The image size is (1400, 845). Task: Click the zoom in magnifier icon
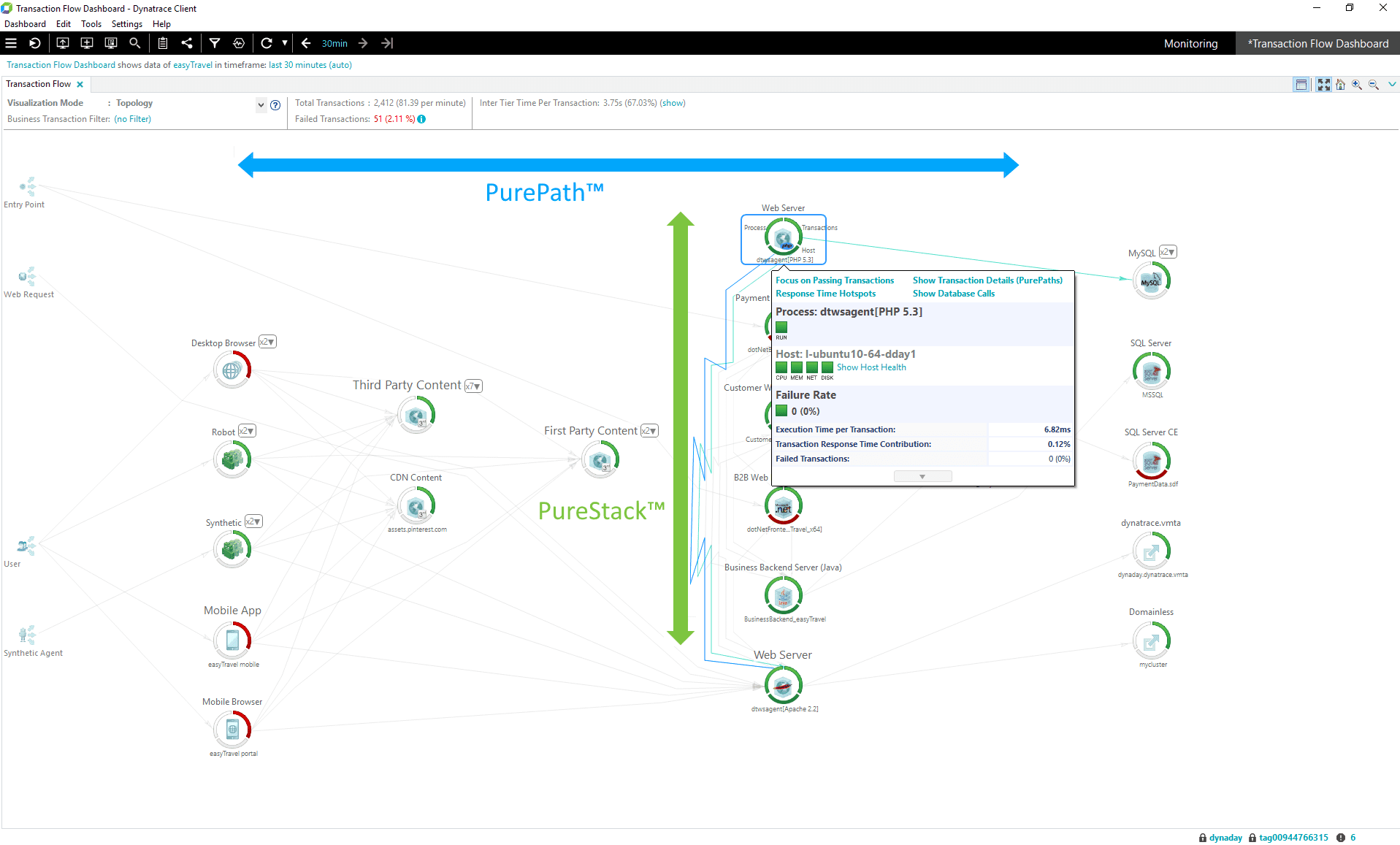click(1357, 85)
